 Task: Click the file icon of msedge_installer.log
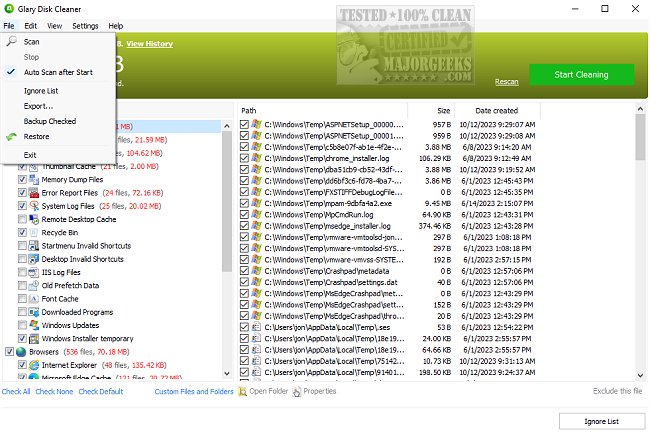tap(257, 225)
